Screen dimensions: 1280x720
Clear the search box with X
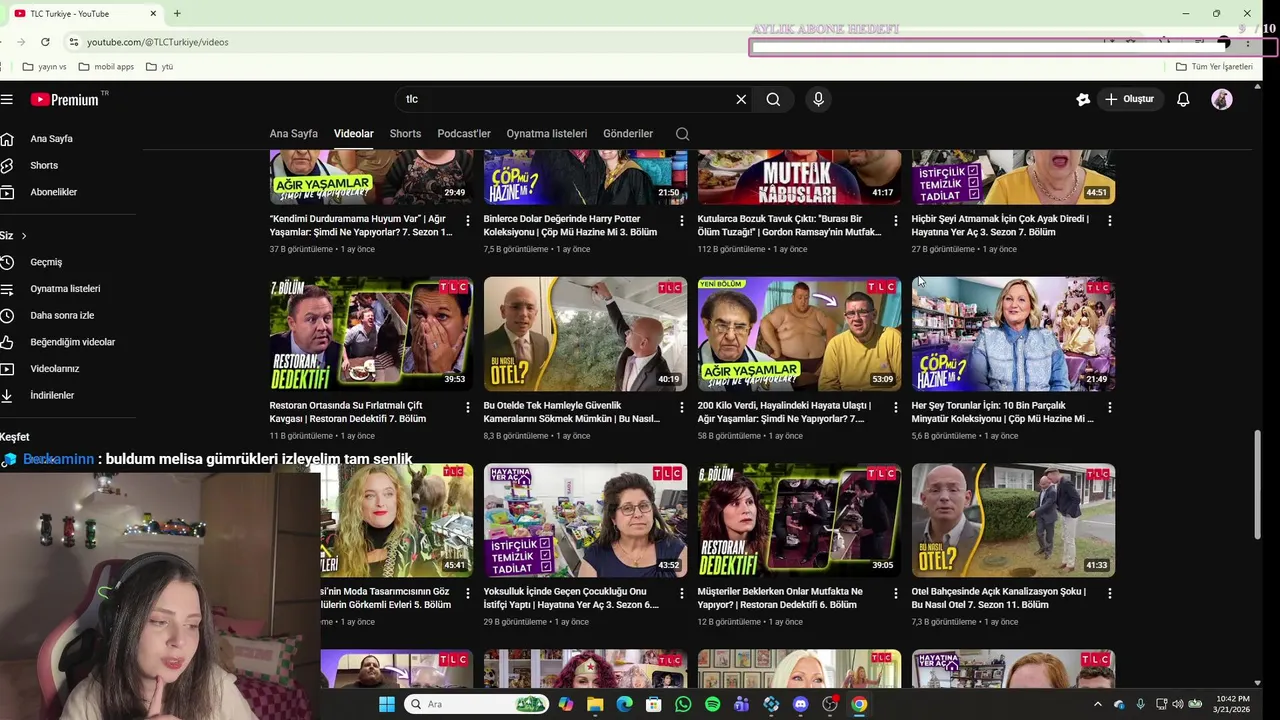pos(741,99)
